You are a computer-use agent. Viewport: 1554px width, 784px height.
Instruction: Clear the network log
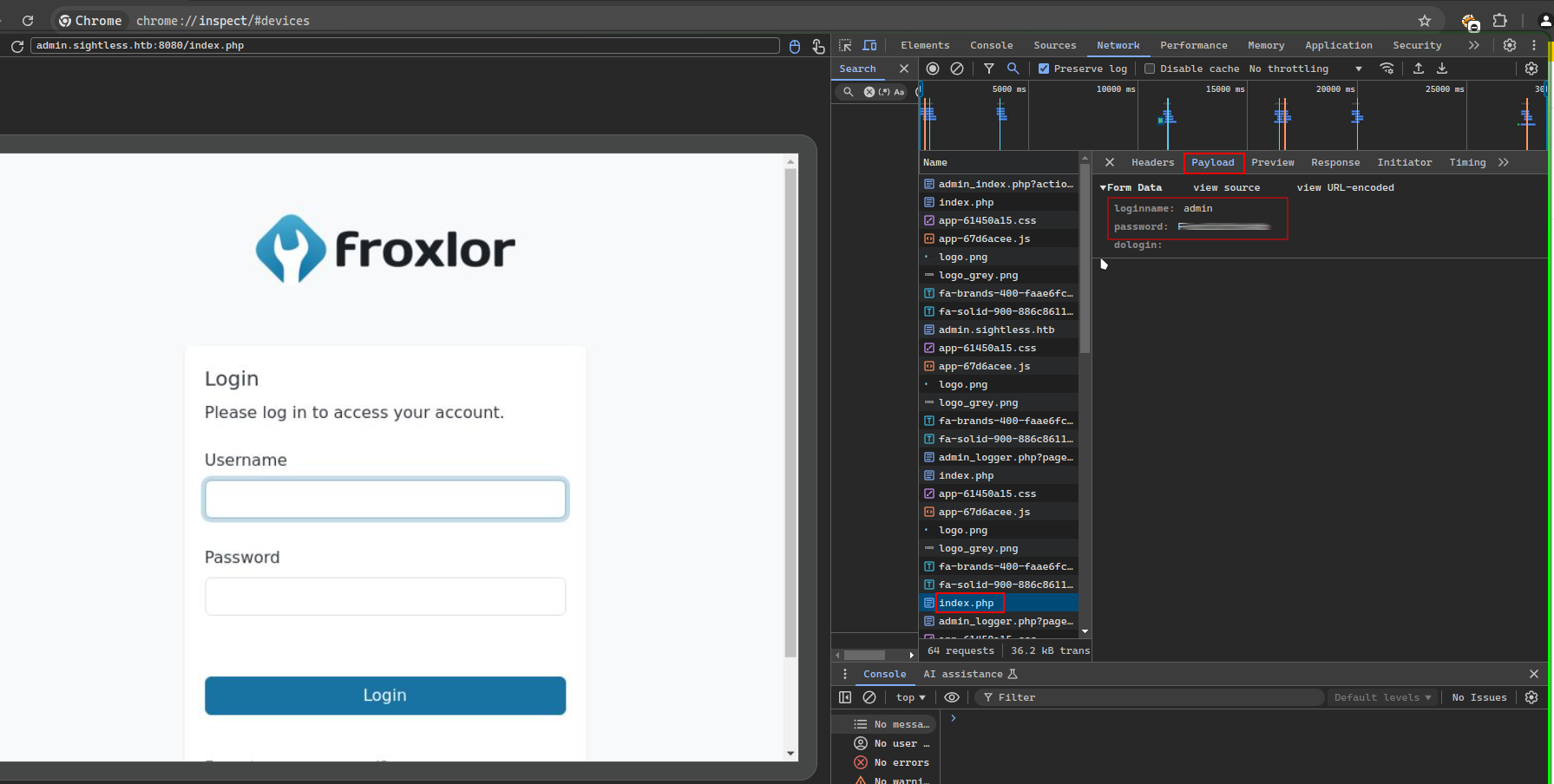[x=957, y=69]
